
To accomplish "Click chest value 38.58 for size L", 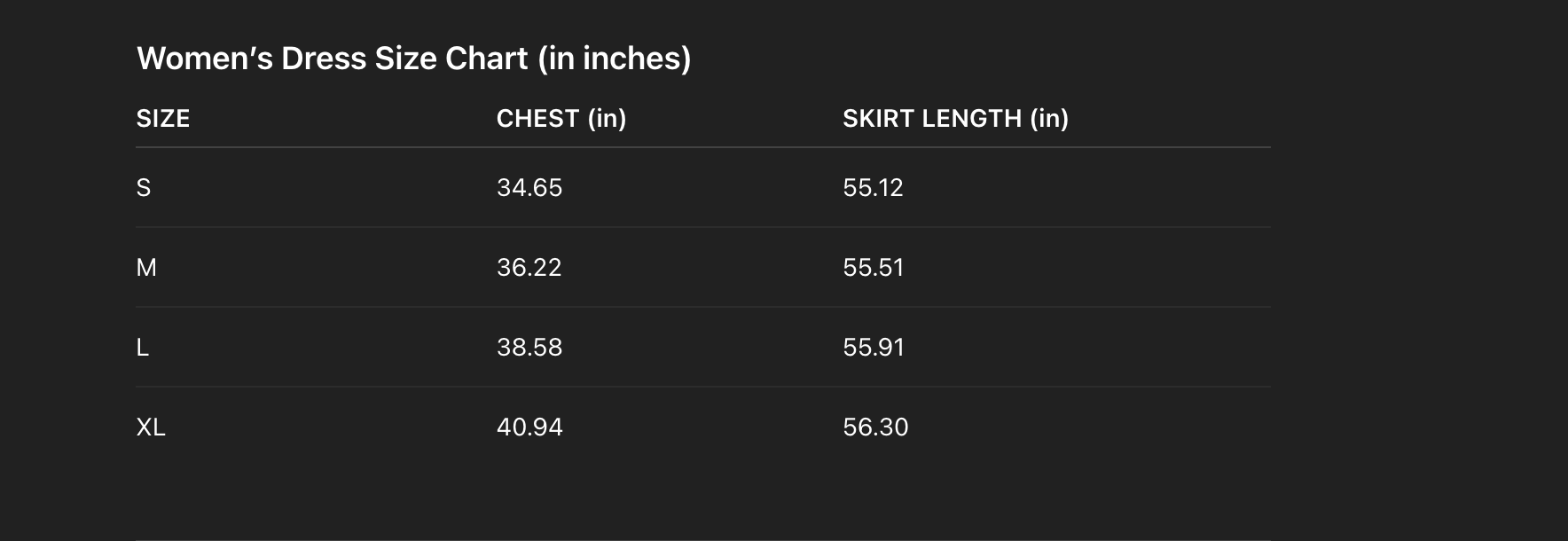I will pyautogui.click(x=529, y=348).
